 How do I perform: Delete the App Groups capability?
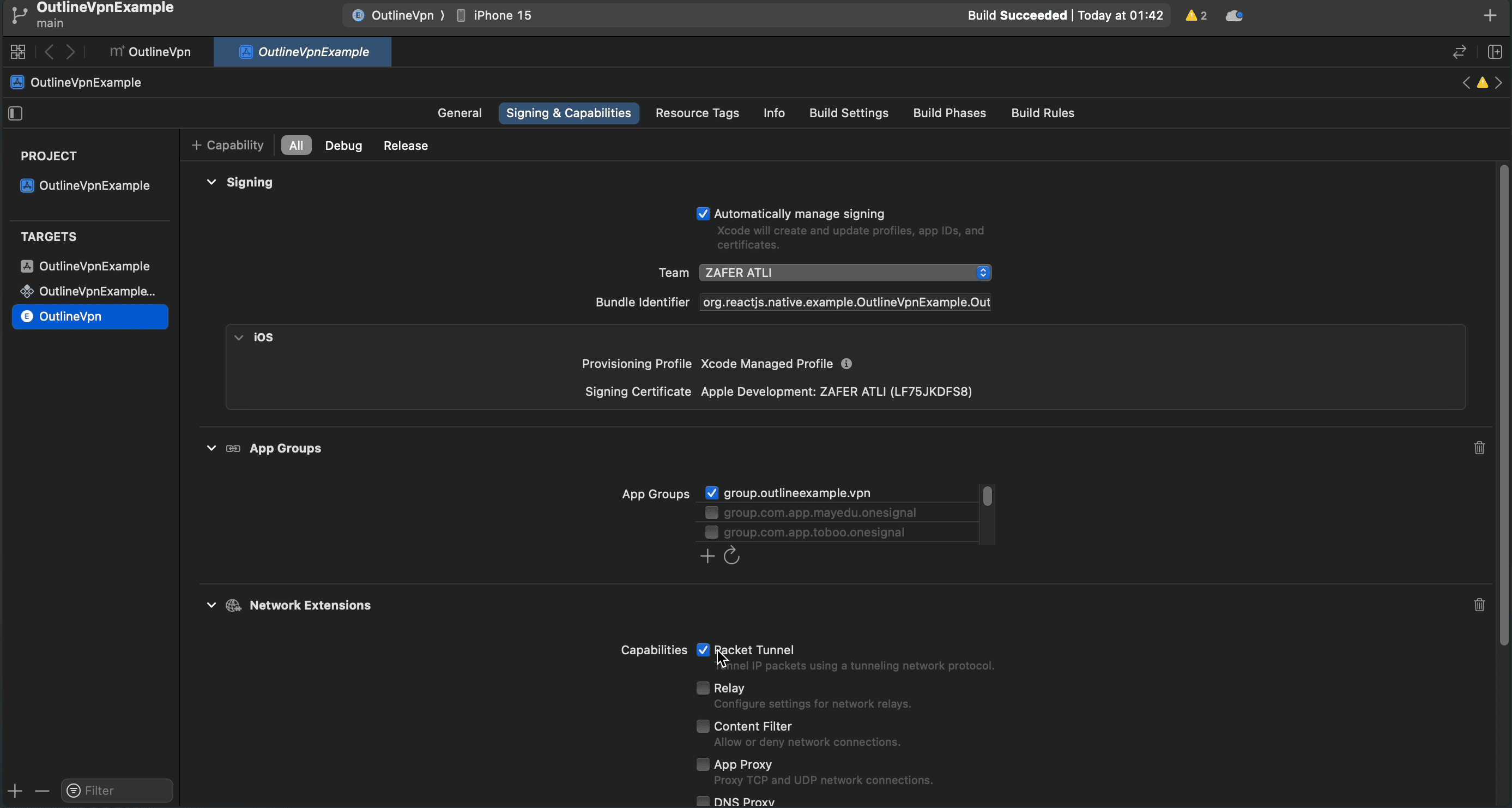click(x=1479, y=448)
